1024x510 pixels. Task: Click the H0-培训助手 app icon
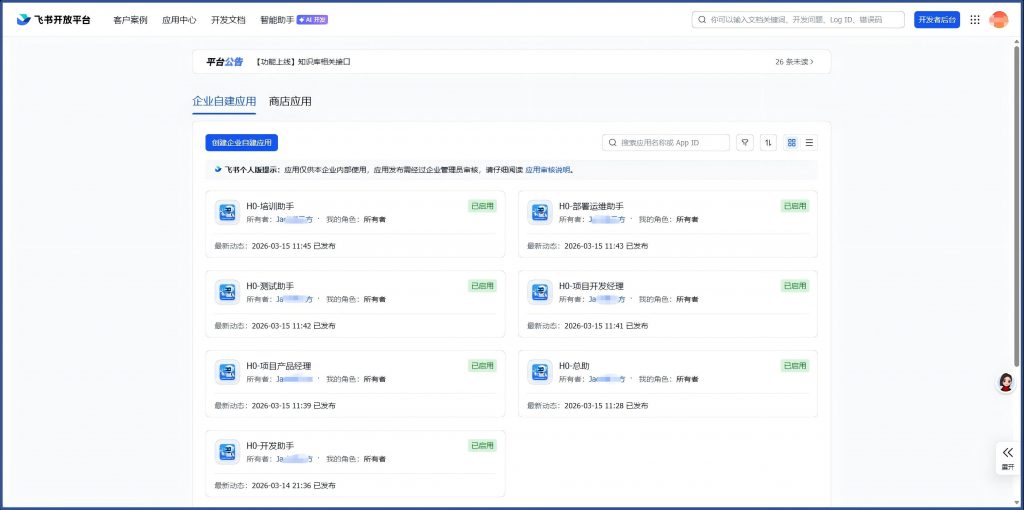pos(227,212)
